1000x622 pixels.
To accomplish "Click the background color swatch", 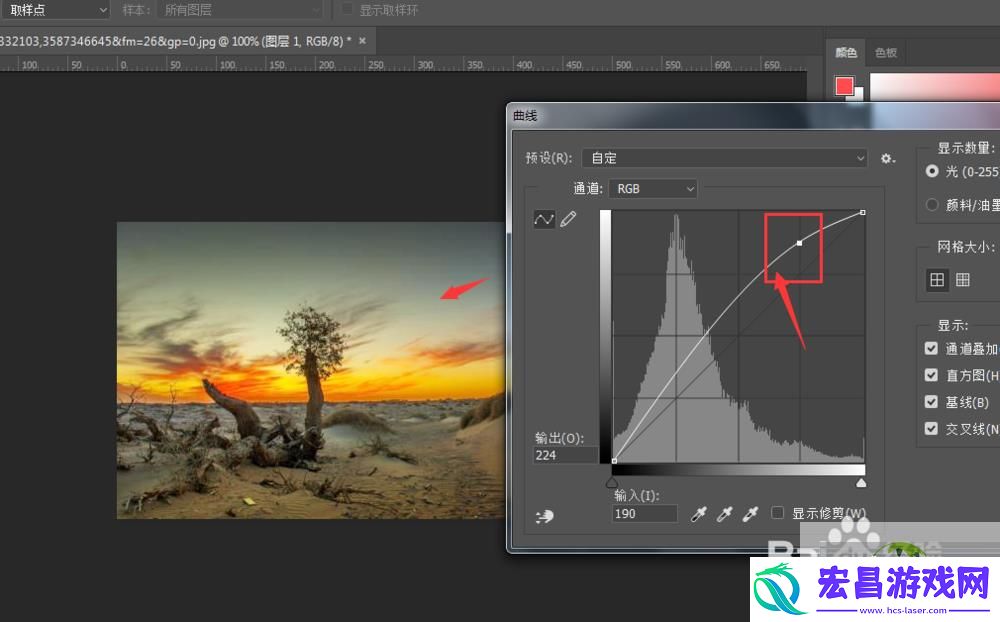I will pyautogui.click(x=858, y=94).
